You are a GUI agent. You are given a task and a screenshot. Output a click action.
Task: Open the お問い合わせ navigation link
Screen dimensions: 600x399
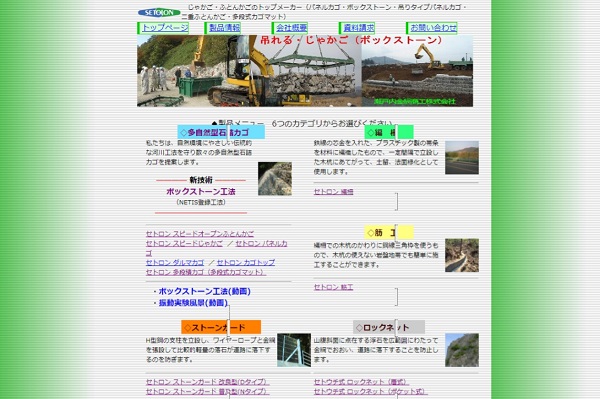click(x=434, y=28)
